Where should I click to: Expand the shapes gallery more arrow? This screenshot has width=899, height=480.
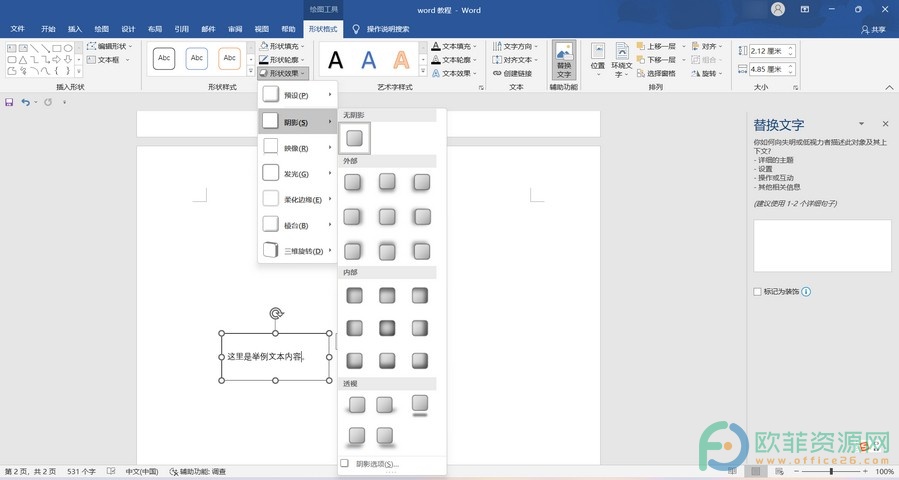(79, 72)
